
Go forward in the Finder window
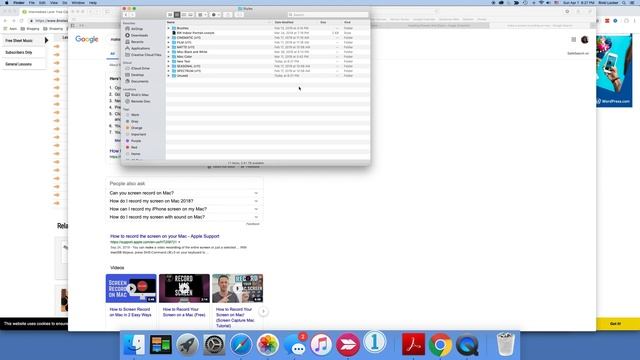[x=132, y=15]
